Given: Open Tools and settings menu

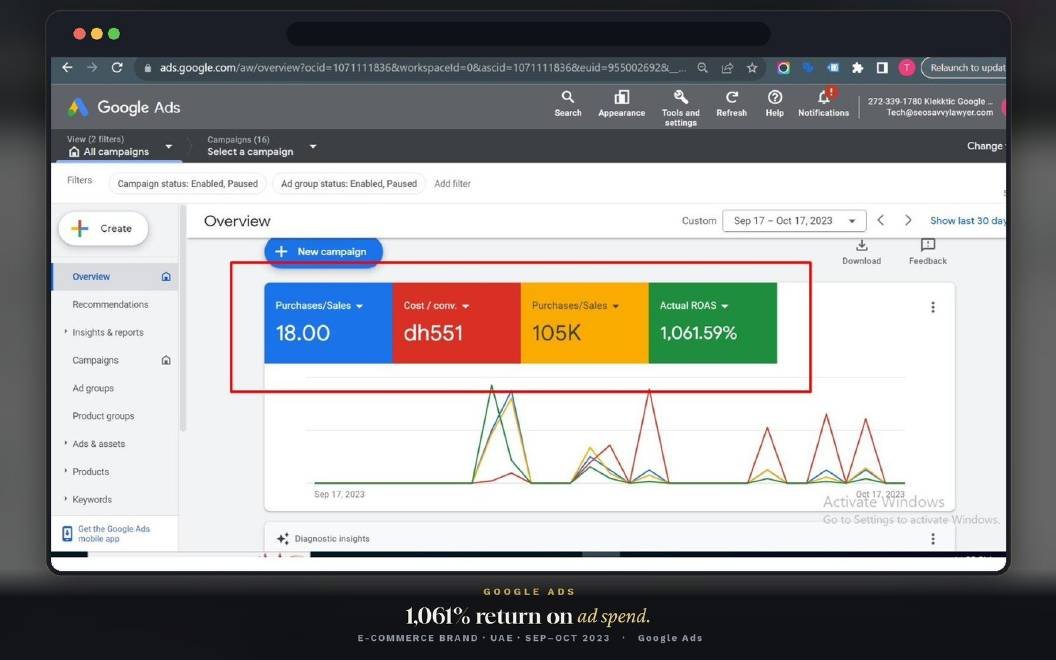Looking at the screenshot, I should click(681, 108).
